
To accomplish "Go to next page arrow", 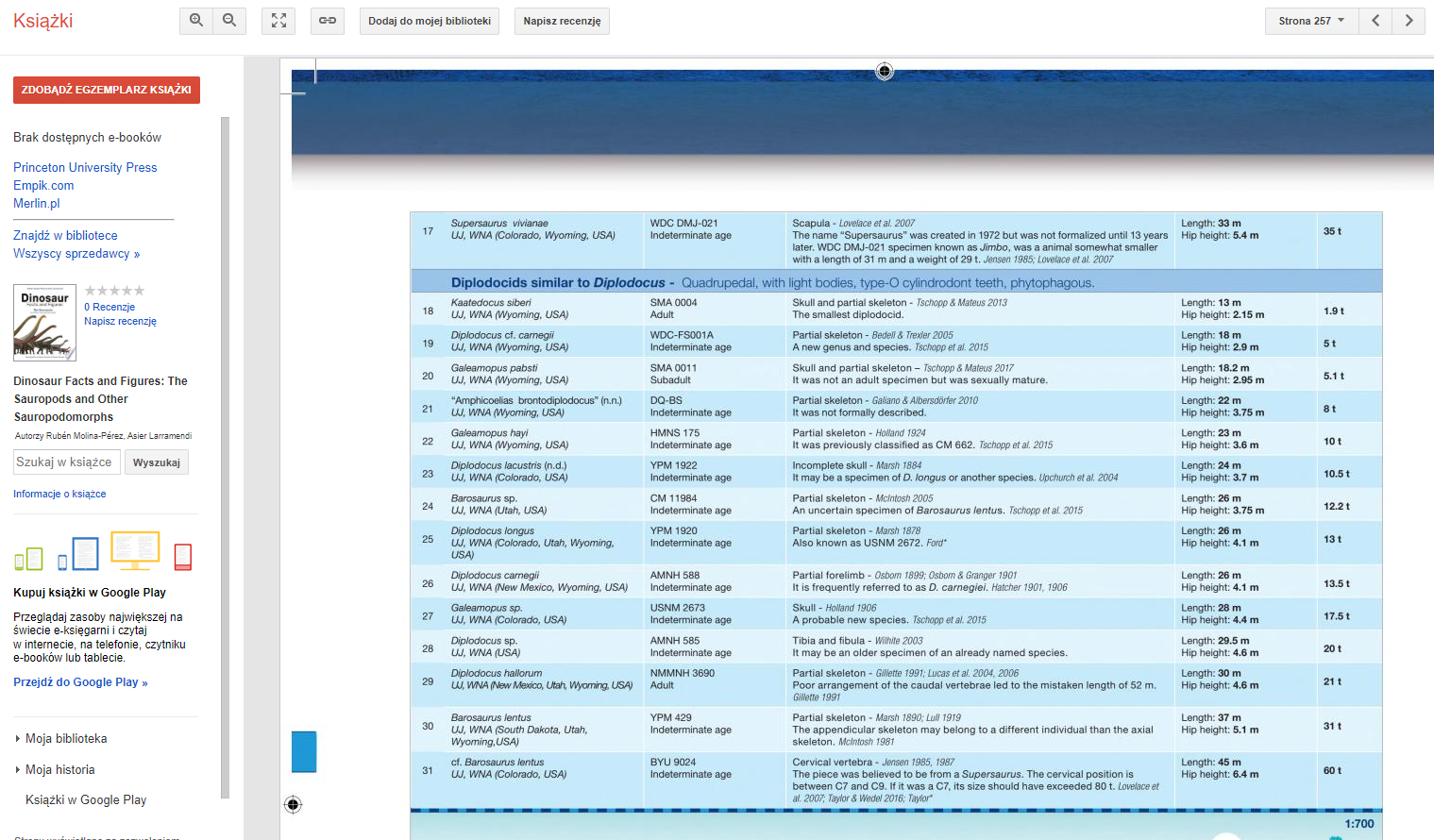I will (x=1409, y=21).
